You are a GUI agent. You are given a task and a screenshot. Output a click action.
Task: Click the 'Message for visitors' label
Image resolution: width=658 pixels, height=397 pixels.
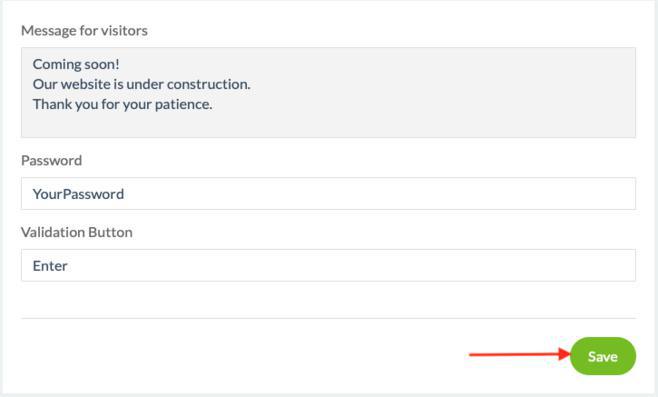pyautogui.click(x=84, y=31)
